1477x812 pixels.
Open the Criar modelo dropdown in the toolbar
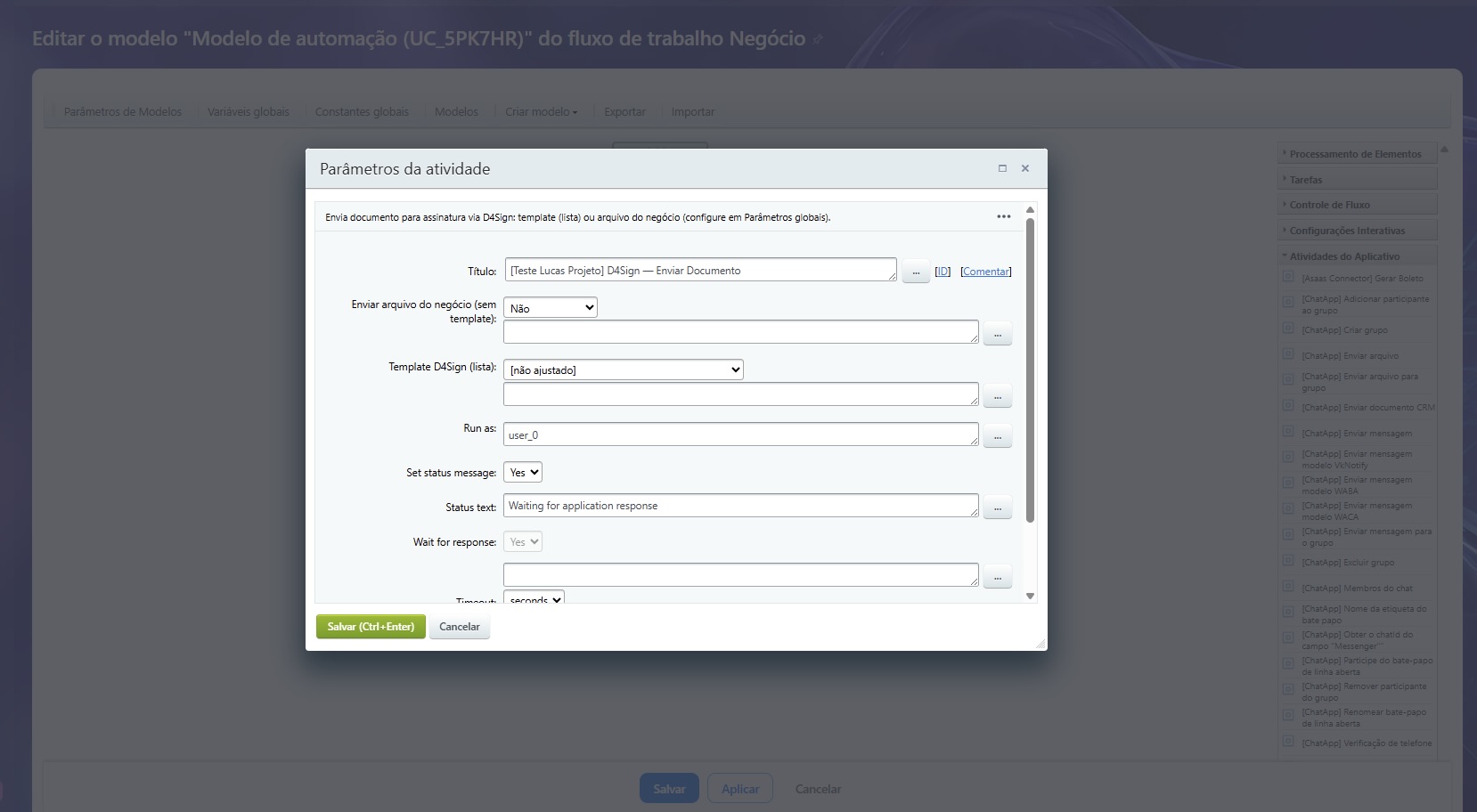pyautogui.click(x=541, y=112)
